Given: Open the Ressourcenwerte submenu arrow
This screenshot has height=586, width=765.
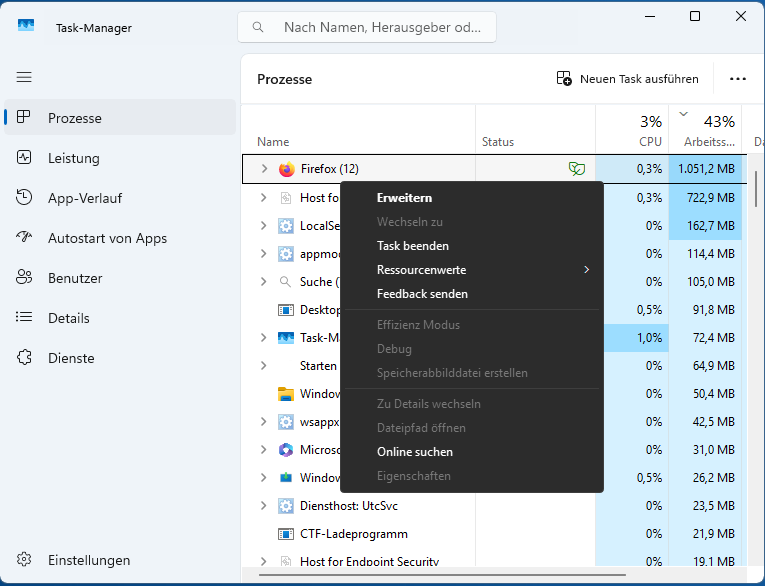Looking at the screenshot, I should pyautogui.click(x=586, y=270).
